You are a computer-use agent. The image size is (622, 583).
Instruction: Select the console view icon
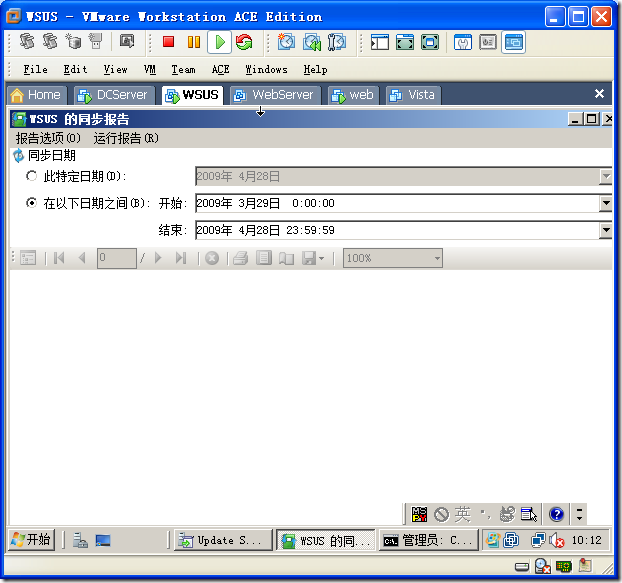[513, 42]
